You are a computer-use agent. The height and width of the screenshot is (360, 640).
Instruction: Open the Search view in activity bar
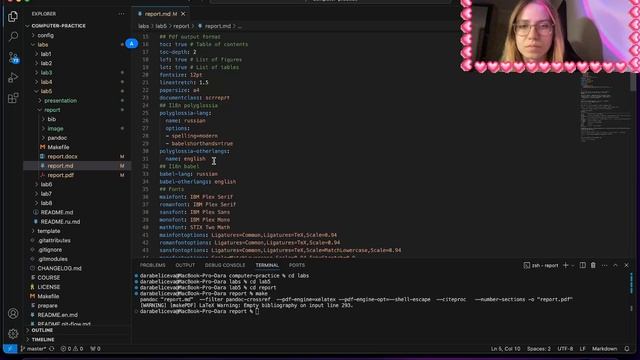point(13,37)
